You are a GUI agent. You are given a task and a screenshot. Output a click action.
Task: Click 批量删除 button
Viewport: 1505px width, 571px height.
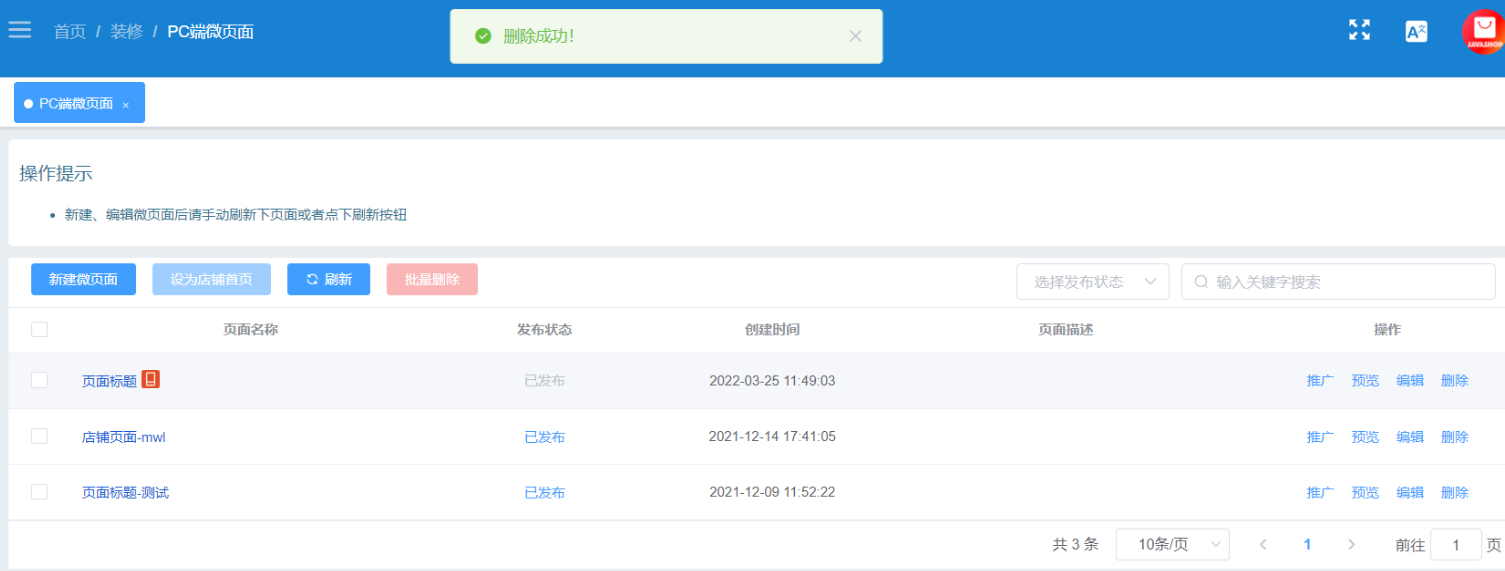432,279
